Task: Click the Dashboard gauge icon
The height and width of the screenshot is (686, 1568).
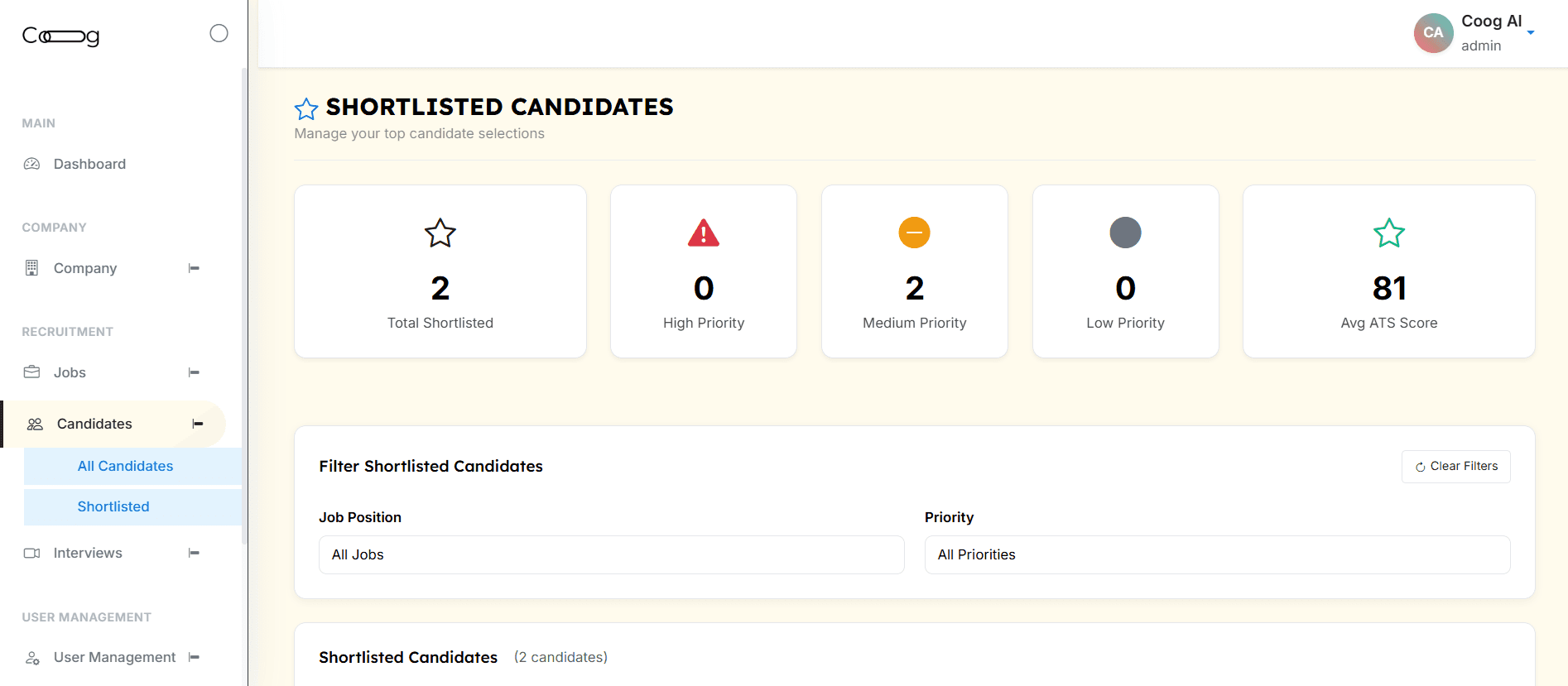Action: pos(32,164)
